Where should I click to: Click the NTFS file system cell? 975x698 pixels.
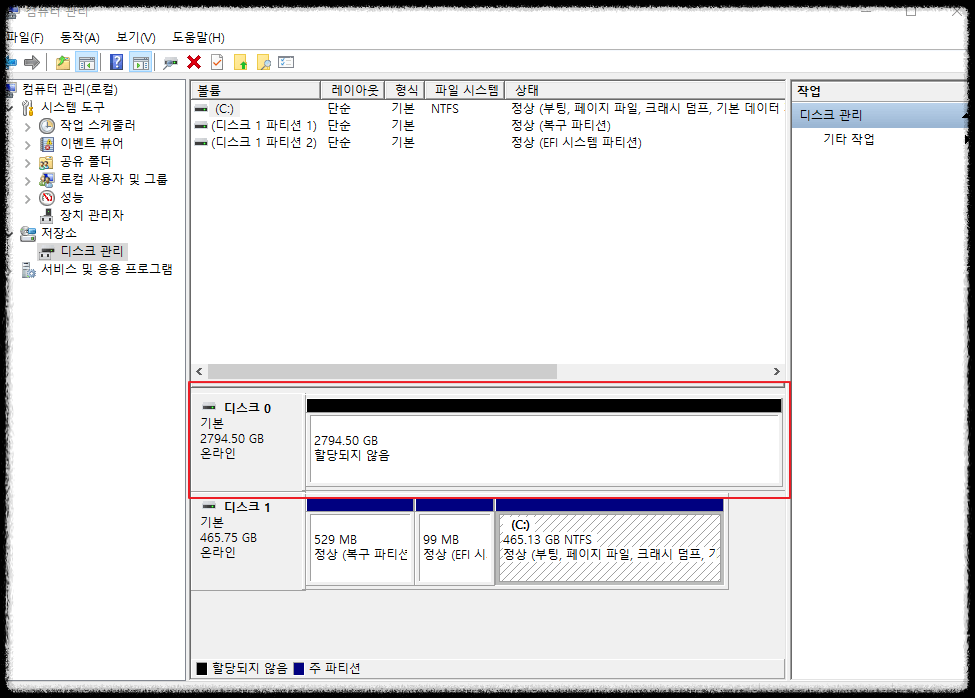445,109
